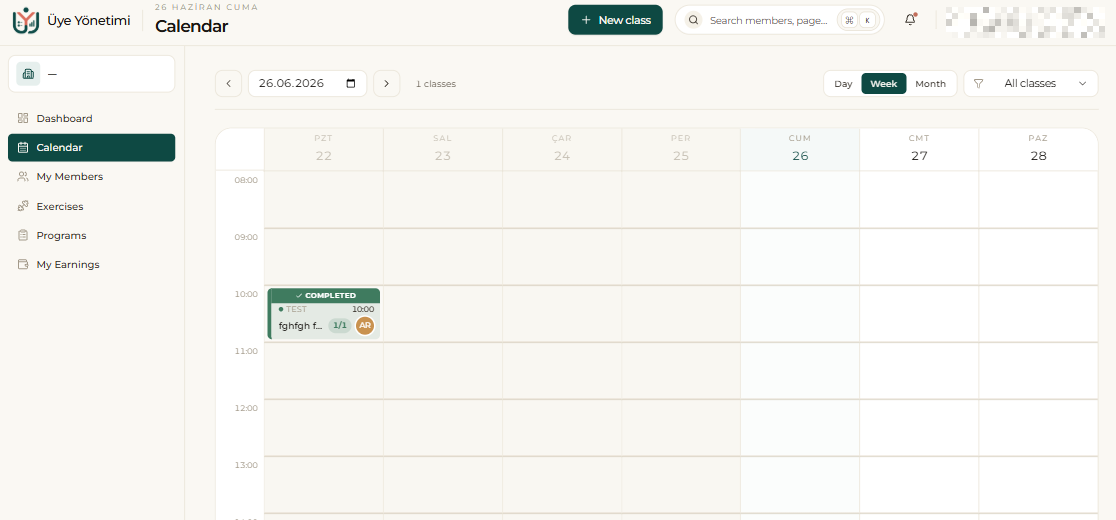Image resolution: width=1116 pixels, height=520 pixels.
Task: Click the Dashboard grid icon
Action: pos(23,118)
